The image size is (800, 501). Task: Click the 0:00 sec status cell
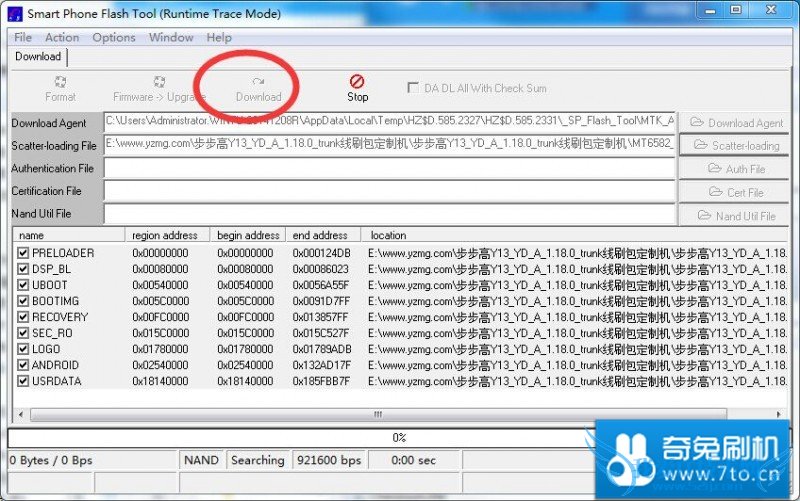point(414,460)
